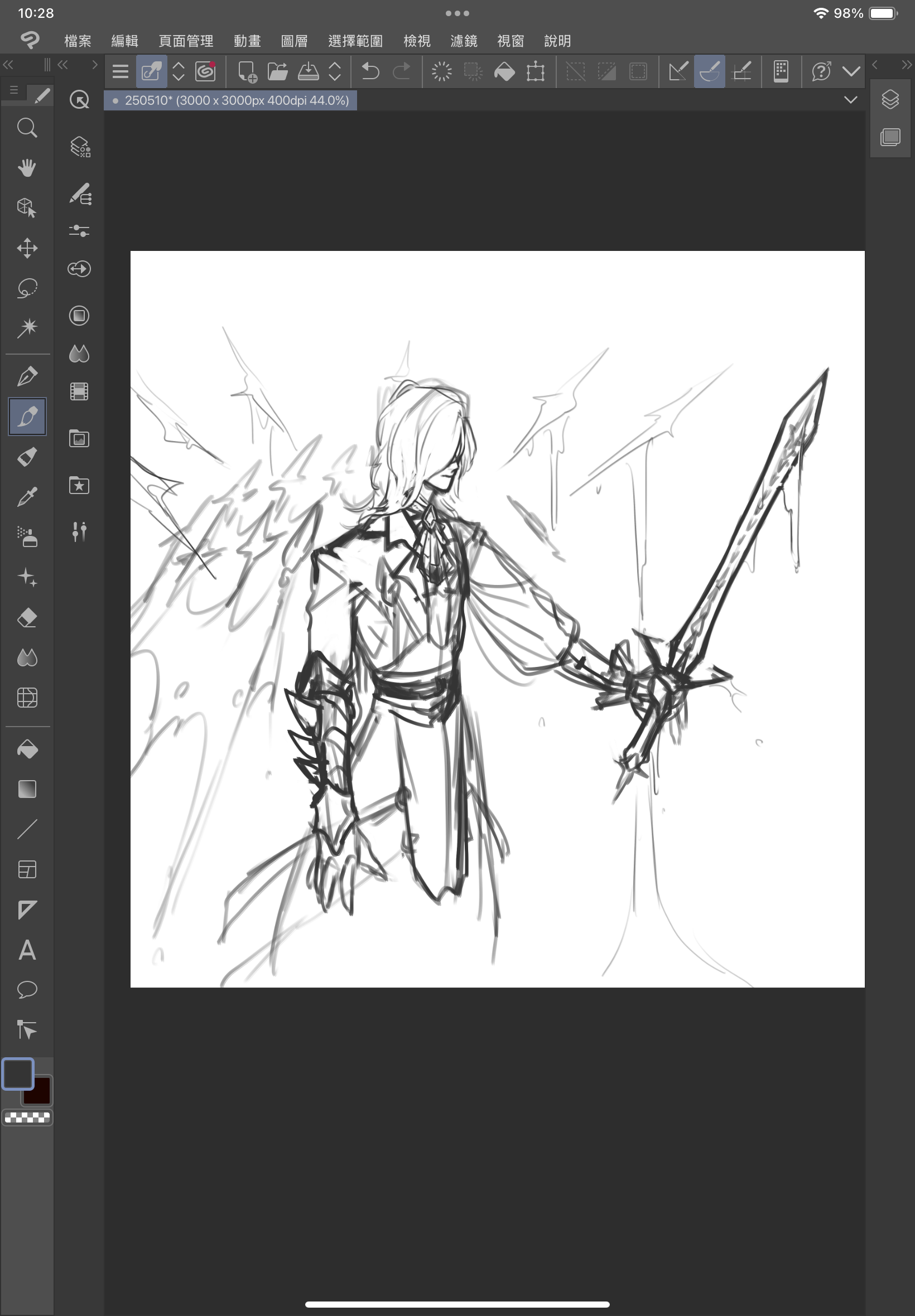
Task: Open the Animation cels film icon
Action: click(79, 392)
